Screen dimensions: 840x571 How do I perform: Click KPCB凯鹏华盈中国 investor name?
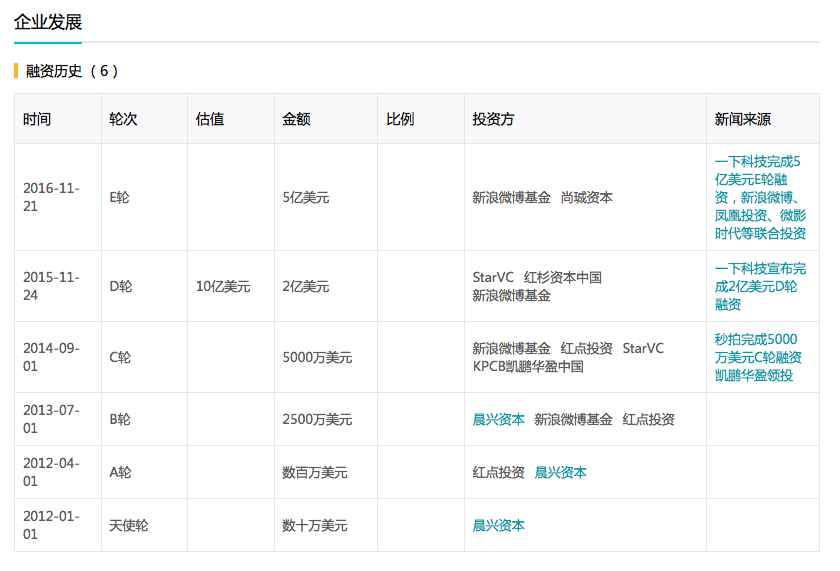click(528, 367)
